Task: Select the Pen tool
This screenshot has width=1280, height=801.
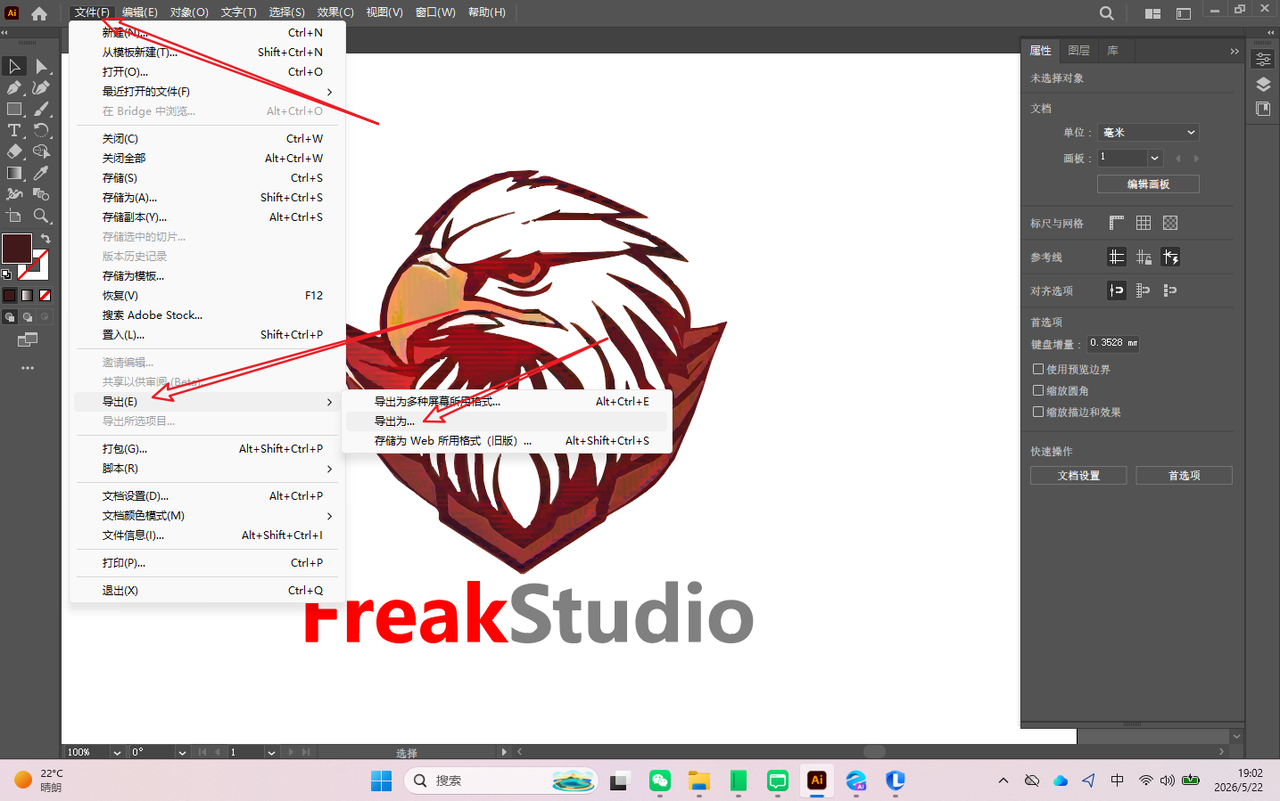Action: 14,87
